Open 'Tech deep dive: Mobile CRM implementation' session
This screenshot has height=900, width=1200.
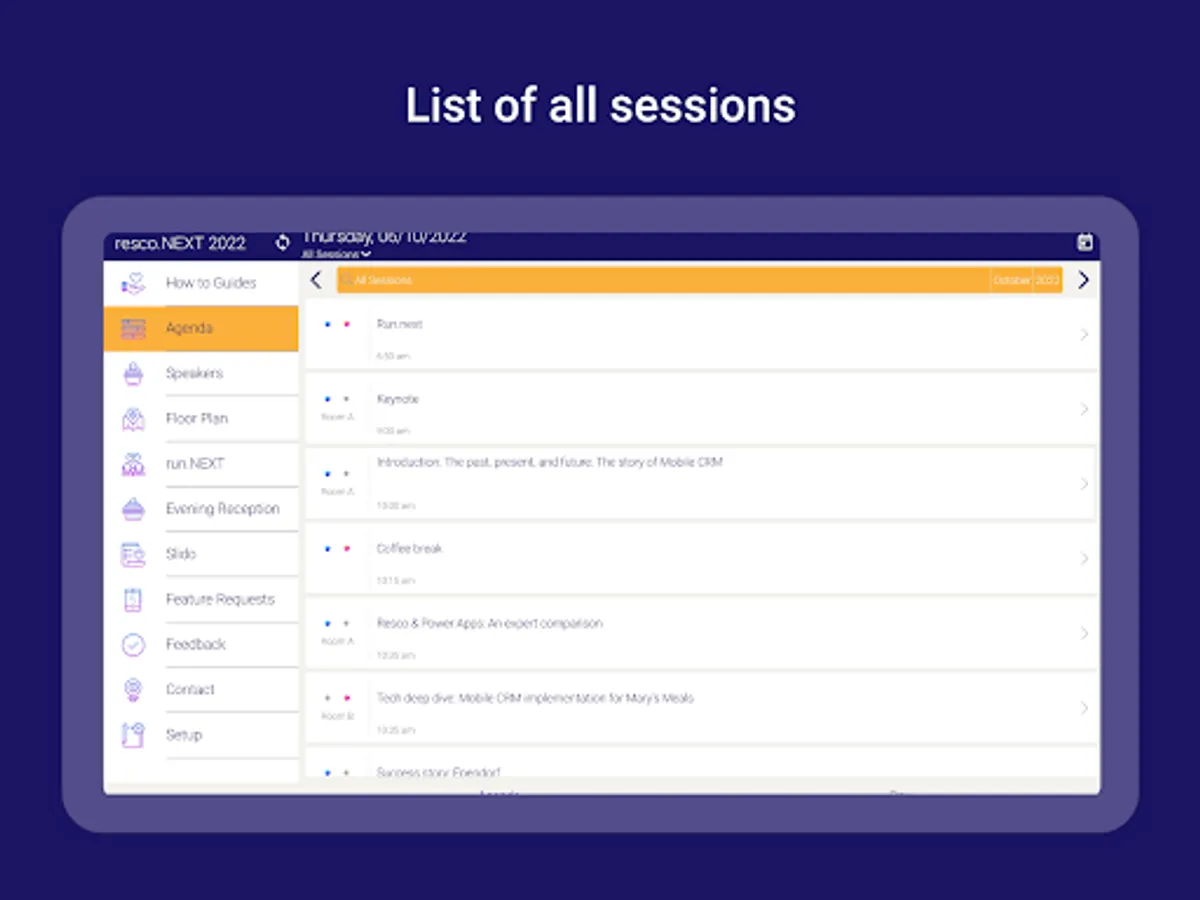point(535,698)
